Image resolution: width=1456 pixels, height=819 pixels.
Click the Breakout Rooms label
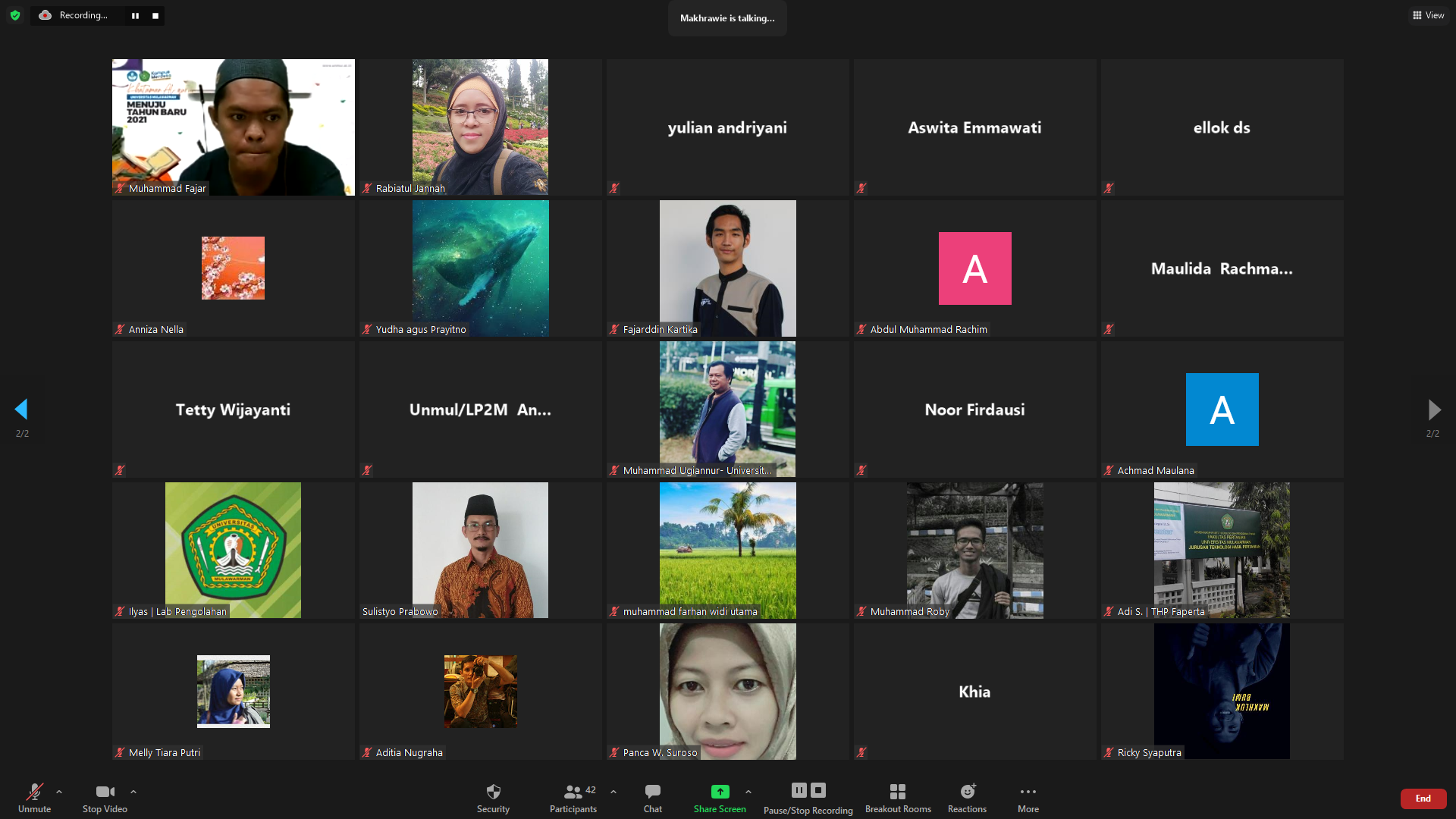898,809
